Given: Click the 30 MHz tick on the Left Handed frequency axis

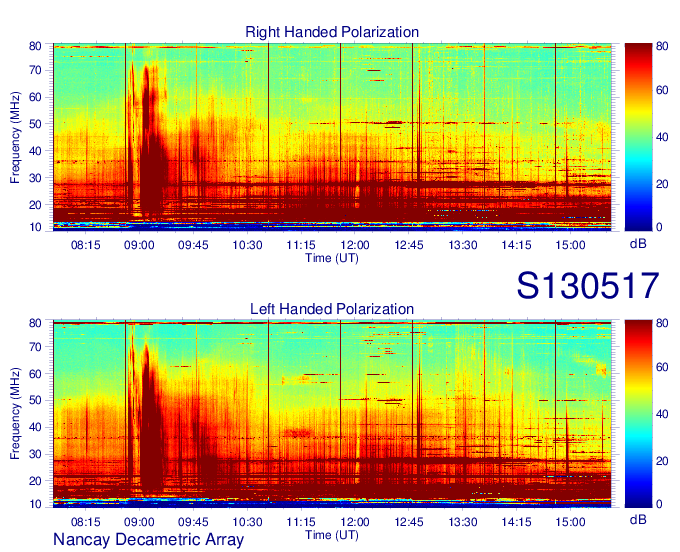Looking at the screenshot, I should (x=35, y=454).
